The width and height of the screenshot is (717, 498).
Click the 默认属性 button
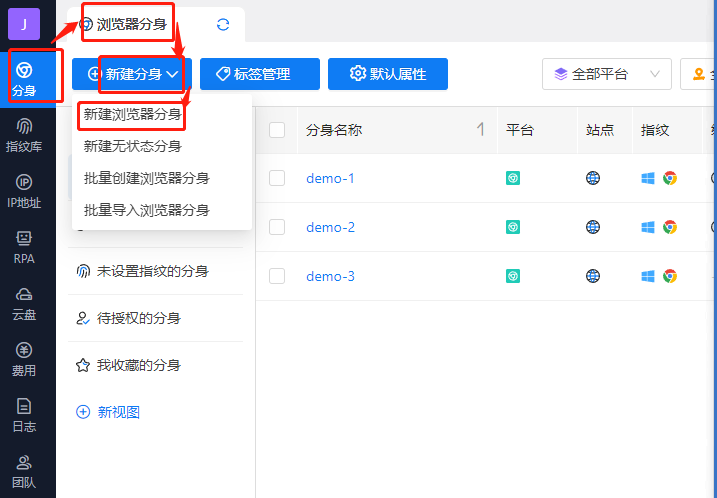tap(387, 74)
